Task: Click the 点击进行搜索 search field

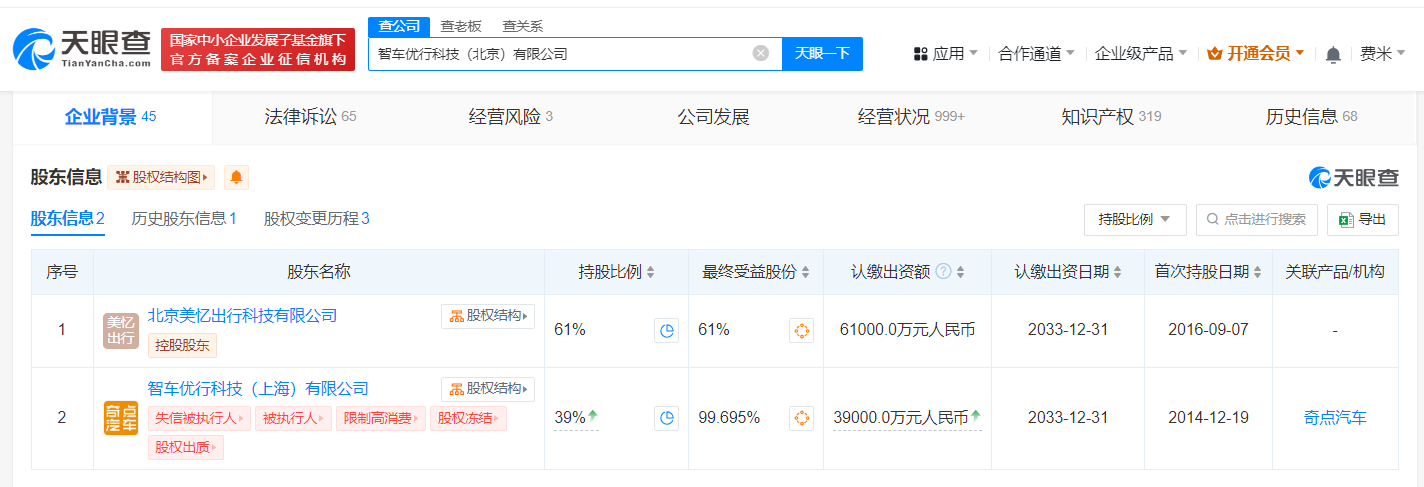Action: pos(1256,219)
